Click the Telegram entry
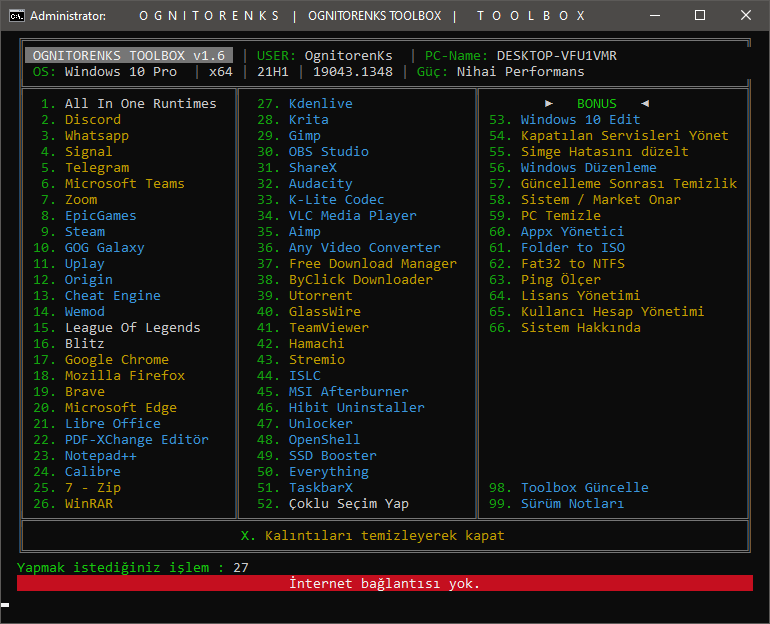 [x=97, y=168]
